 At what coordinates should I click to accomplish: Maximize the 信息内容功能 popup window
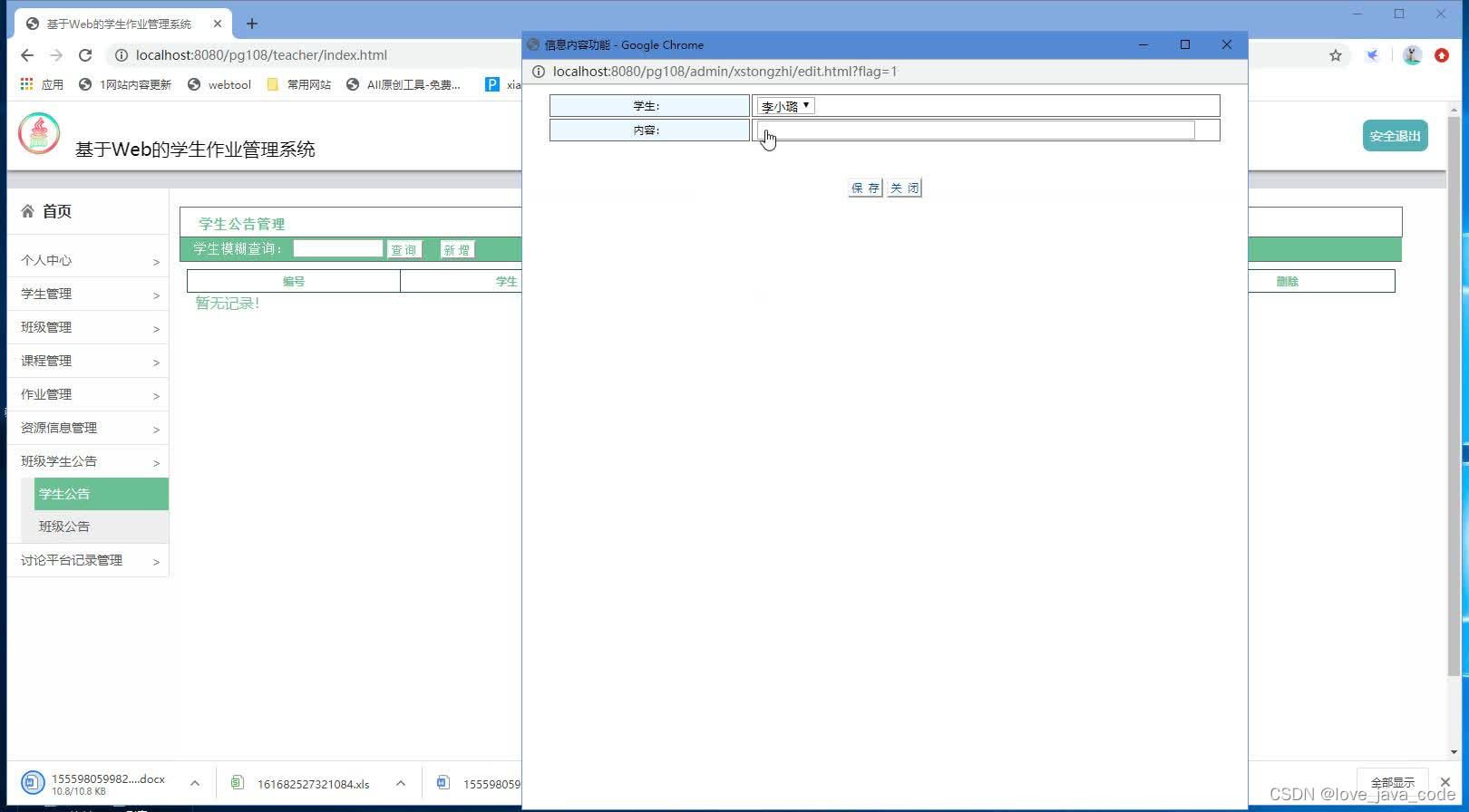coord(1185,44)
